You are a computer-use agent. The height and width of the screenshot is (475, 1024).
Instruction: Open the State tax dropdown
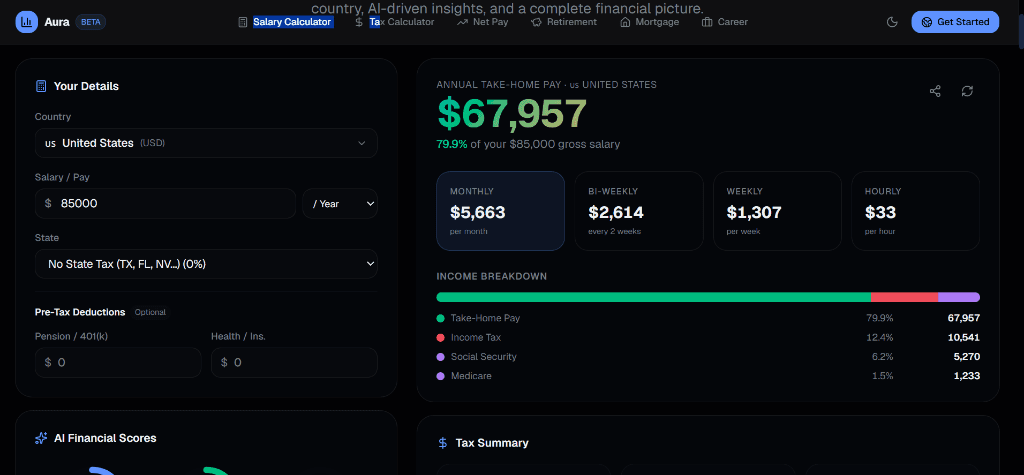coord(206,264)
